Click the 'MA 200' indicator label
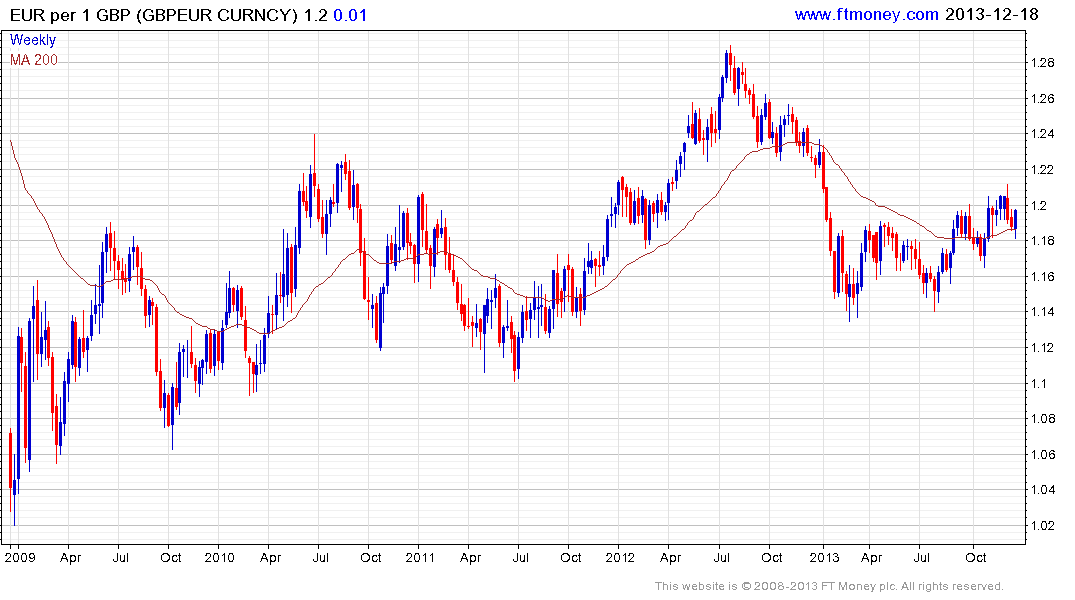 (34, 60)
